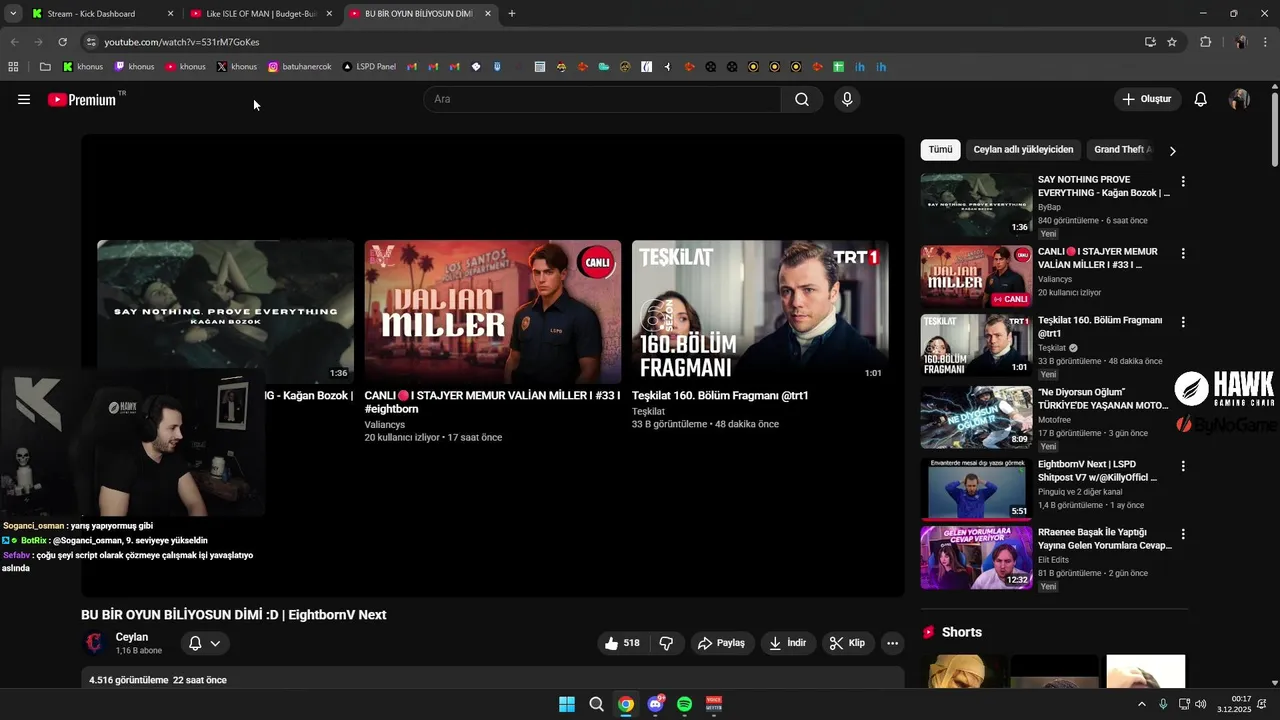Image resolution: width=1280 pixels, height=720 pixels.
Task: Open options for EightbornV Next LSPD sidebar video
Action: [1183, 466]
